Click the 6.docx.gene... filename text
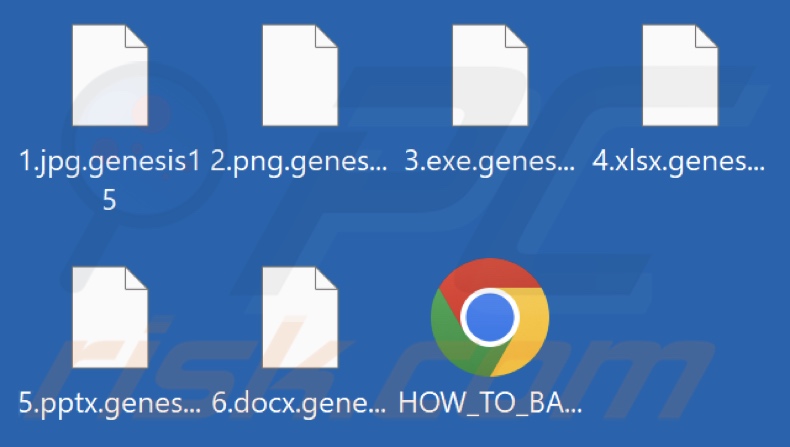 pos(299,404)
